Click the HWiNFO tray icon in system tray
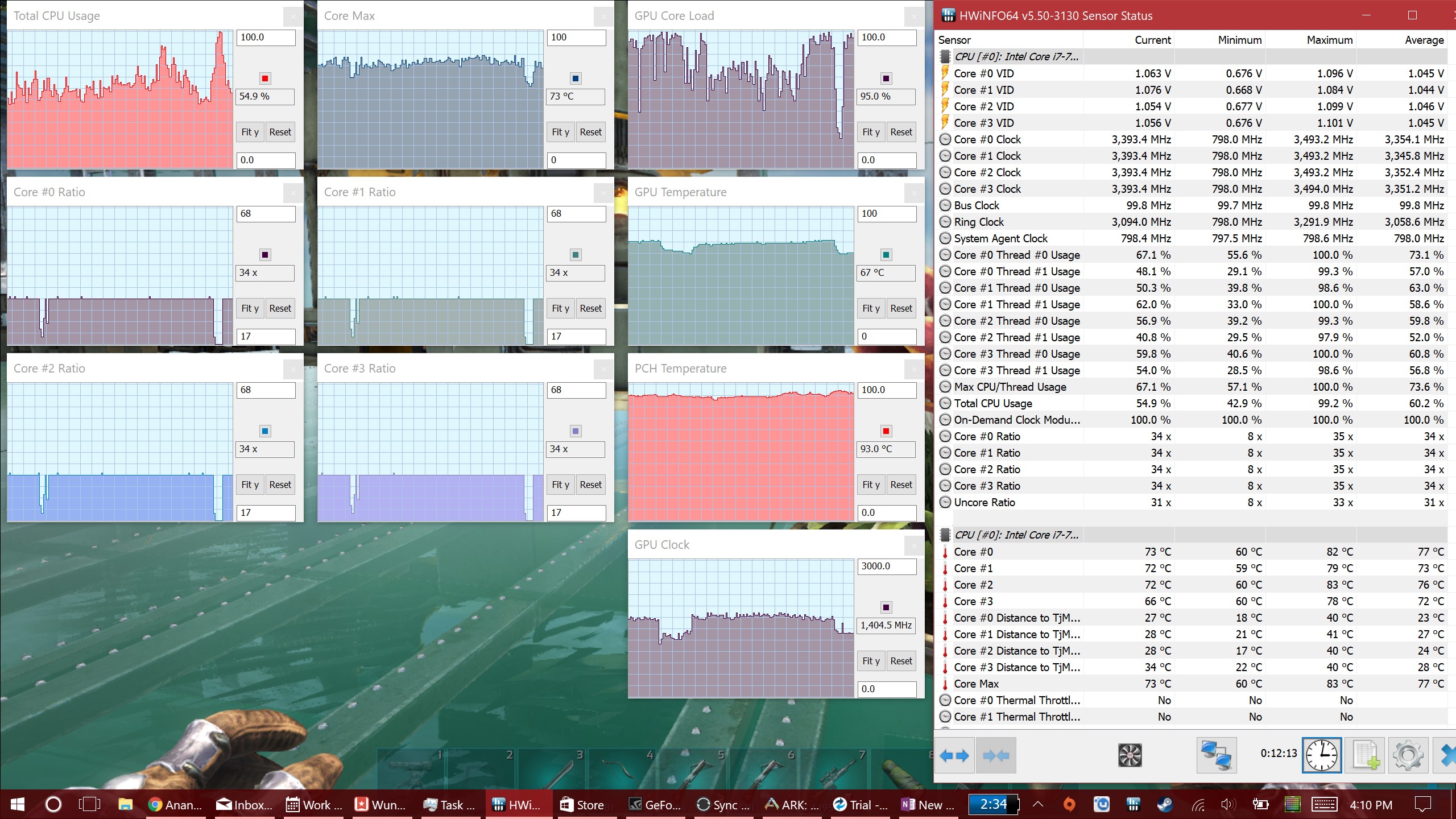Screen dimensions: 1456x819 coord(1134,804)
